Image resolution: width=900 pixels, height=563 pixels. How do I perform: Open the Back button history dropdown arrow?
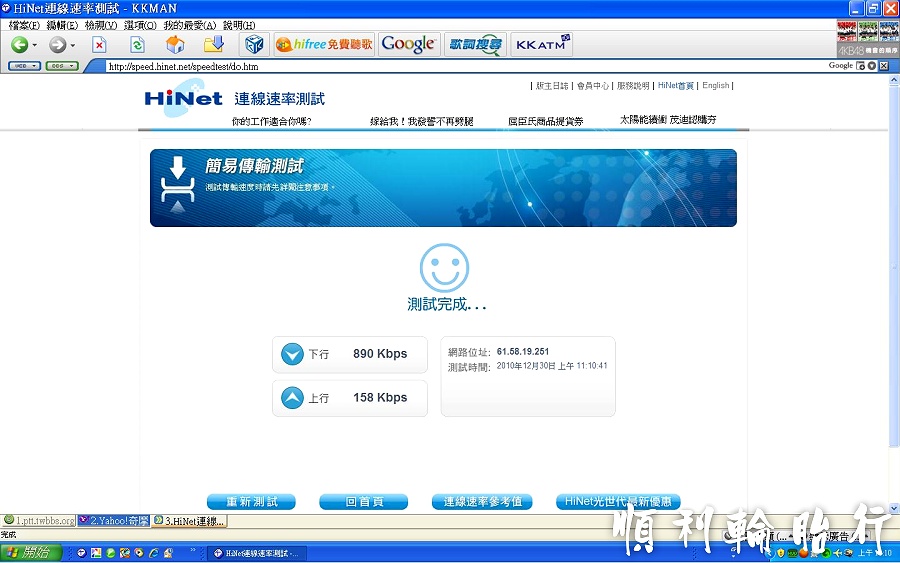(35, 45)
